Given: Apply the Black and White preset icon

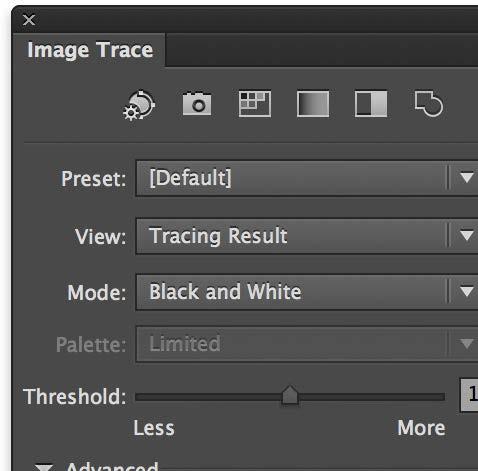Looking at the screenshot, I should pyautogui.click(x=371, y=104).
